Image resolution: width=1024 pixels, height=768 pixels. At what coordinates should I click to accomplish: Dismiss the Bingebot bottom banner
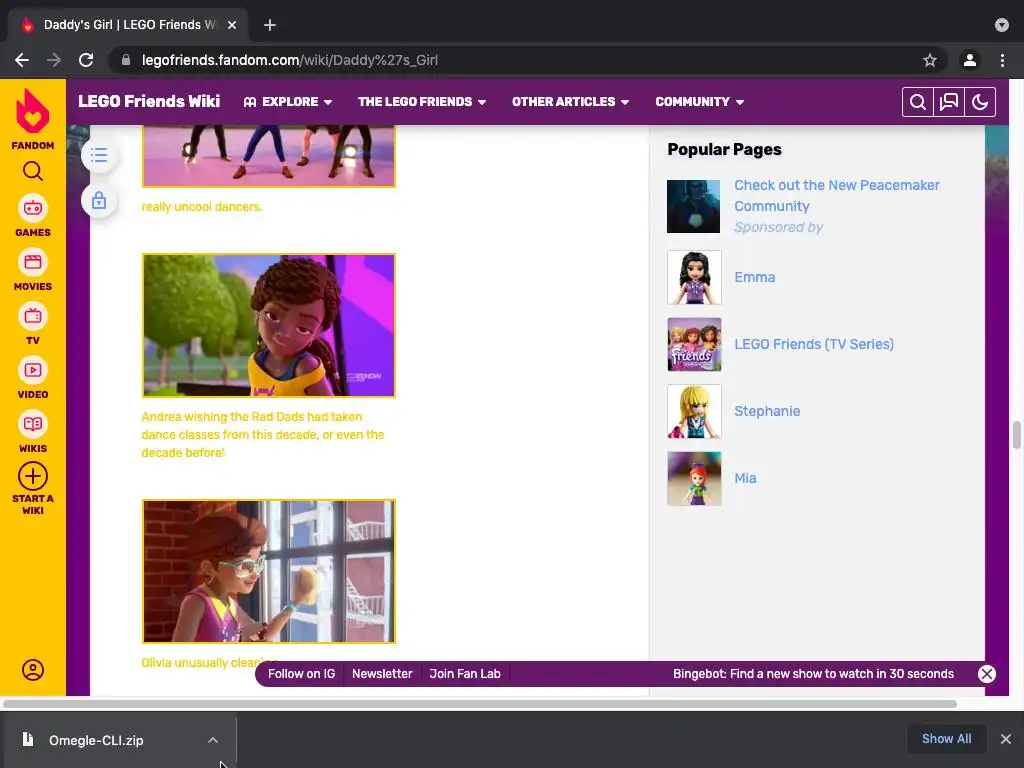(x=987, y=674)
